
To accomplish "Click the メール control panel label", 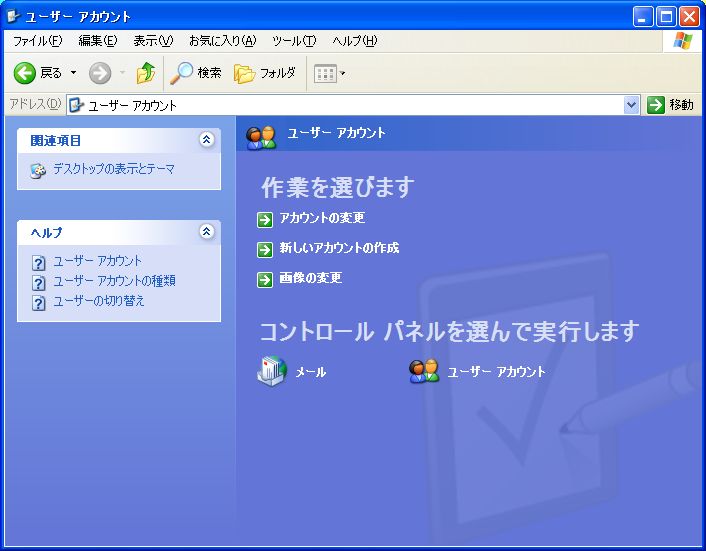I will coord(311,372).
